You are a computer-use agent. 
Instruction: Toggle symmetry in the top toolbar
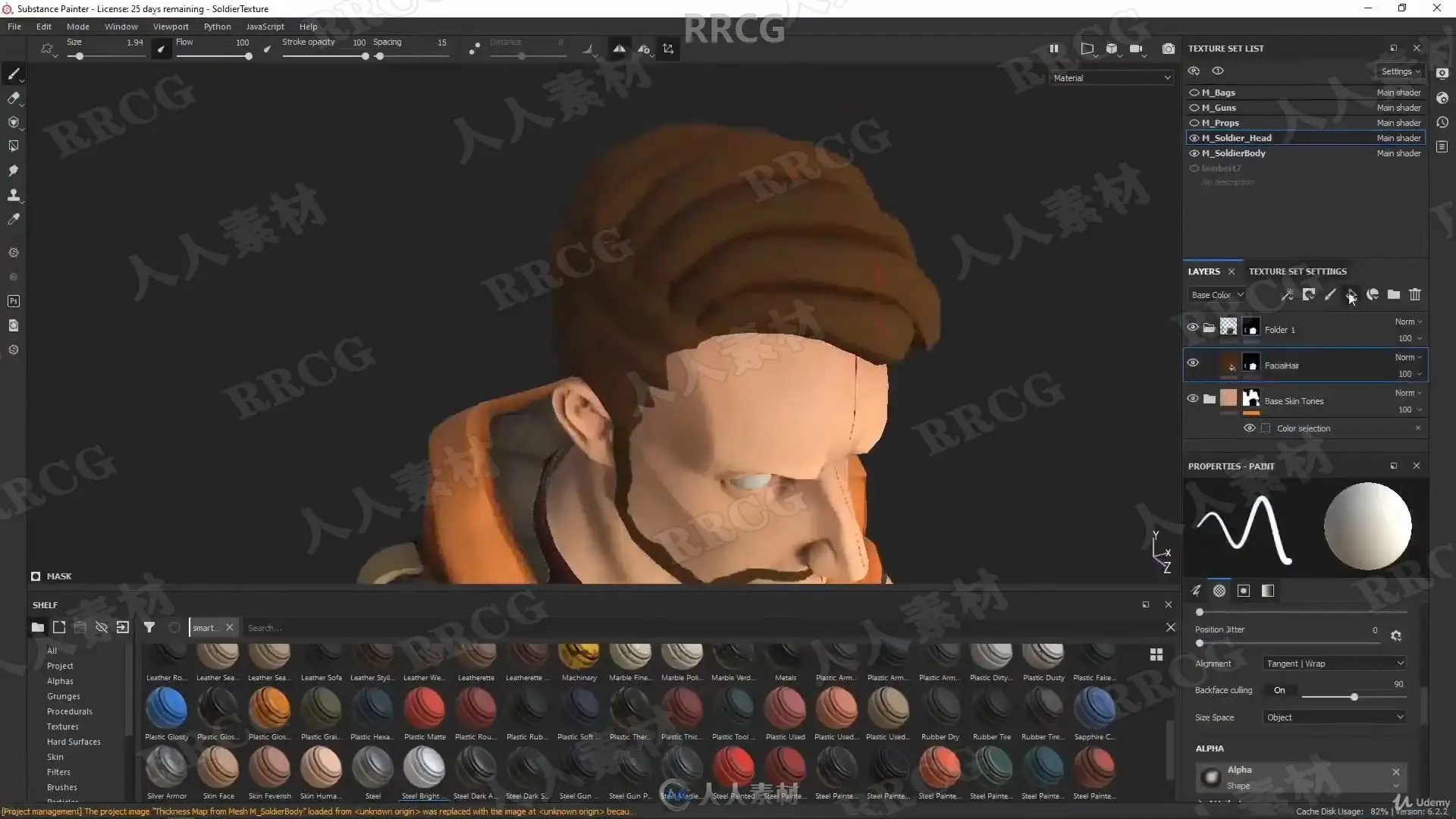pos(620,49)
